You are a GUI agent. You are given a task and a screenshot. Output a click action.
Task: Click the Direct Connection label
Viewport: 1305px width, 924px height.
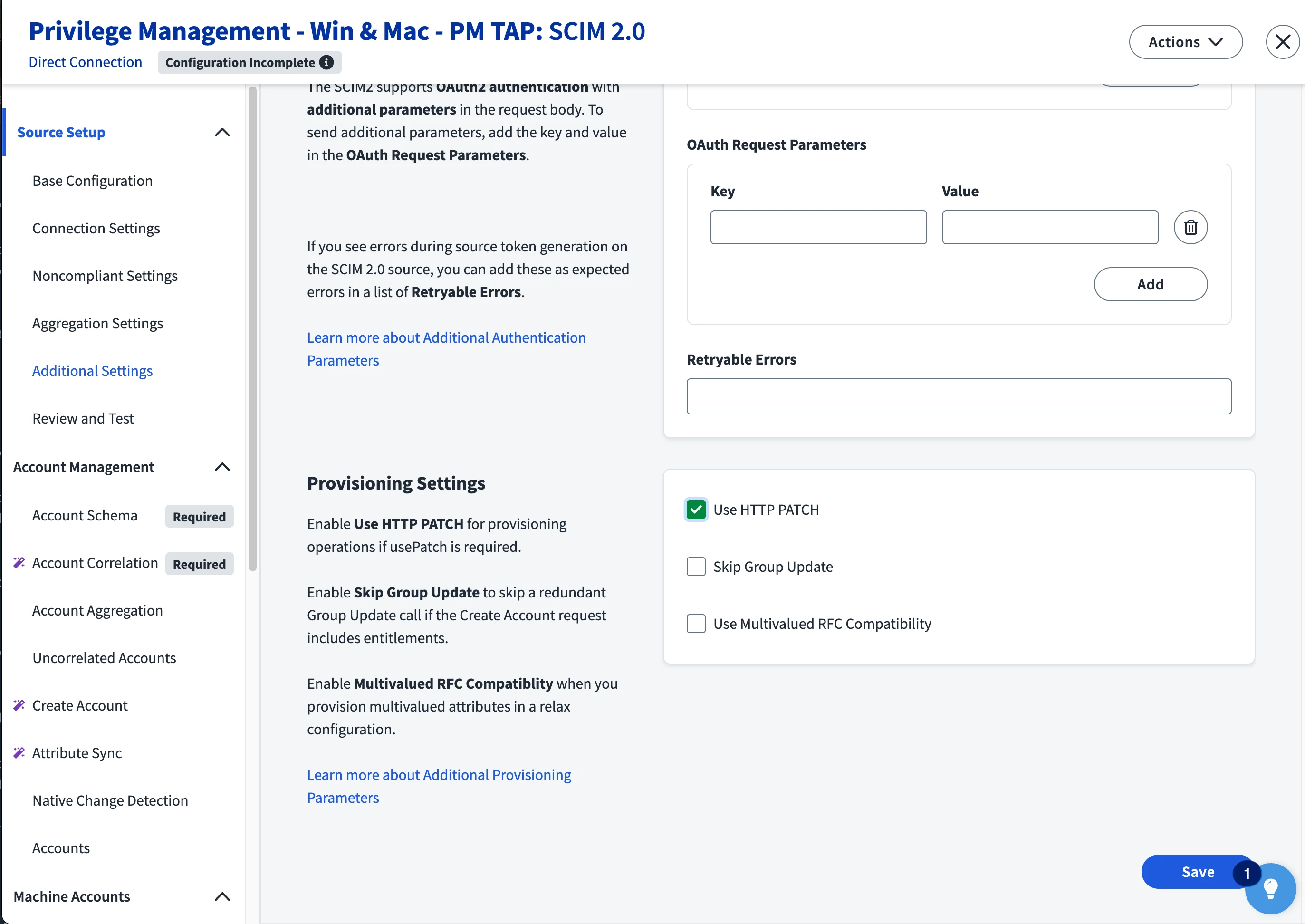tap(86, 62)
